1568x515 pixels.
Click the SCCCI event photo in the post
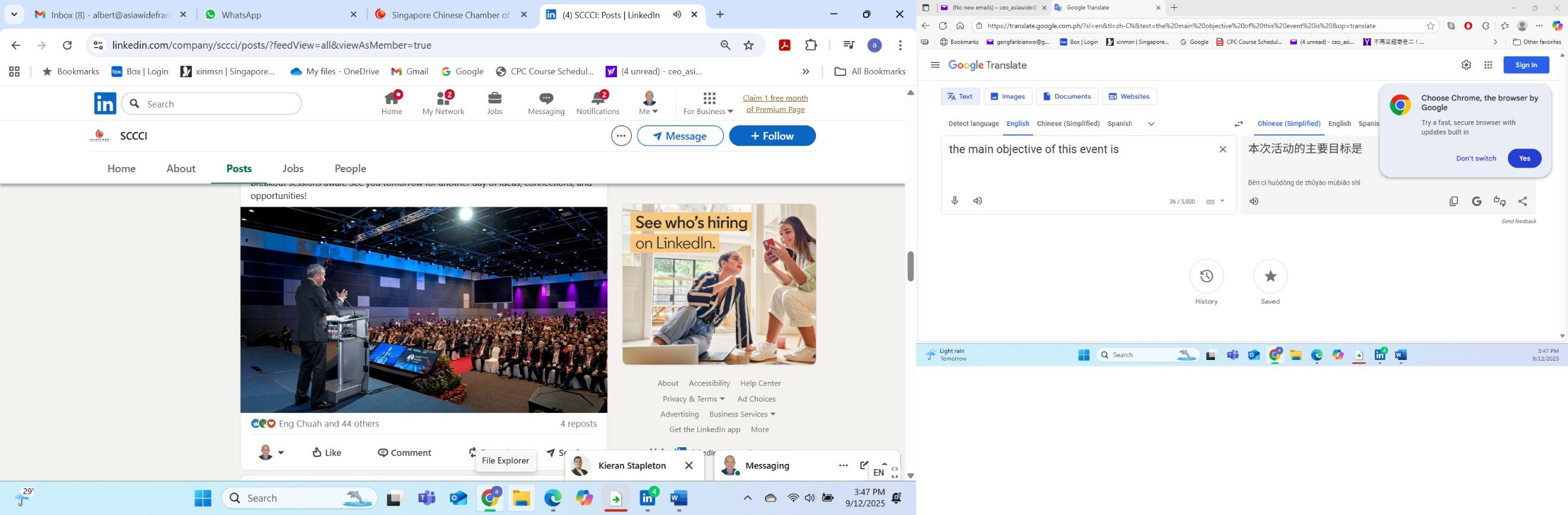pos(424,310)
